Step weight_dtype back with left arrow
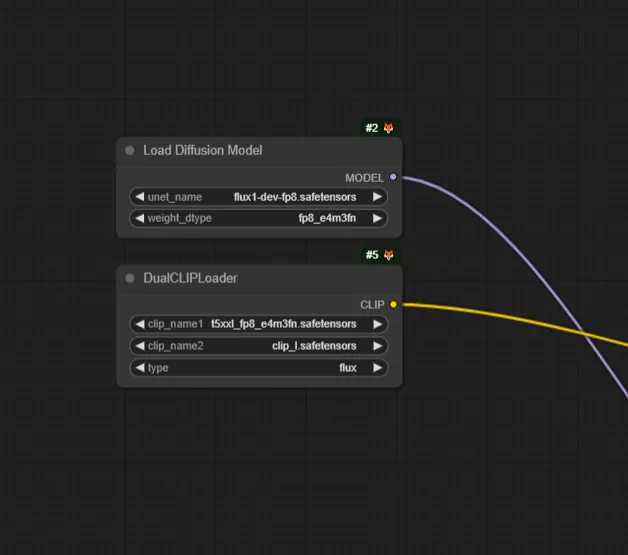Screen dimensions: 628x555 [x=140, y=218]
